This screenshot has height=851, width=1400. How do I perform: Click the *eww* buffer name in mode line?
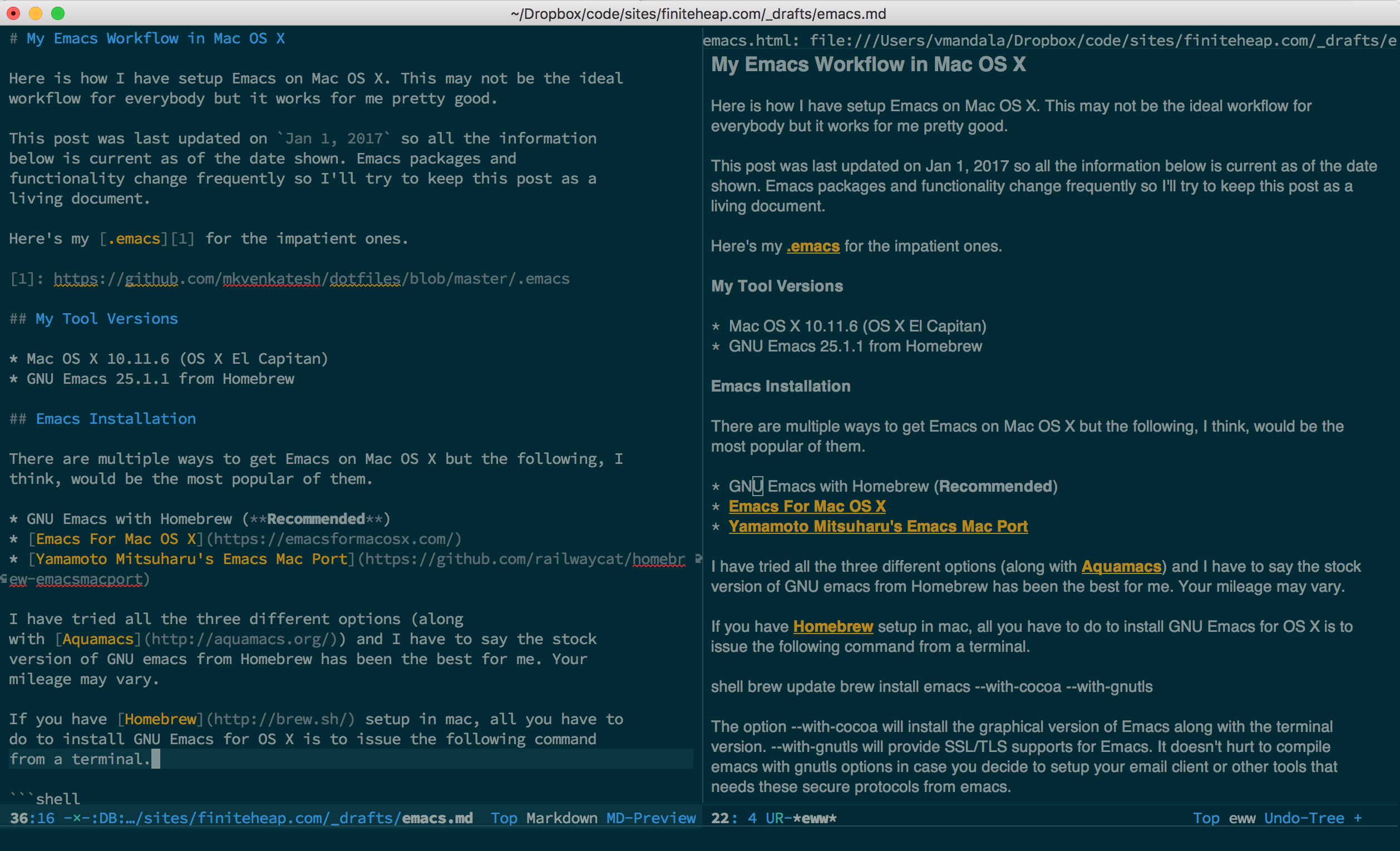coord(815,818)
